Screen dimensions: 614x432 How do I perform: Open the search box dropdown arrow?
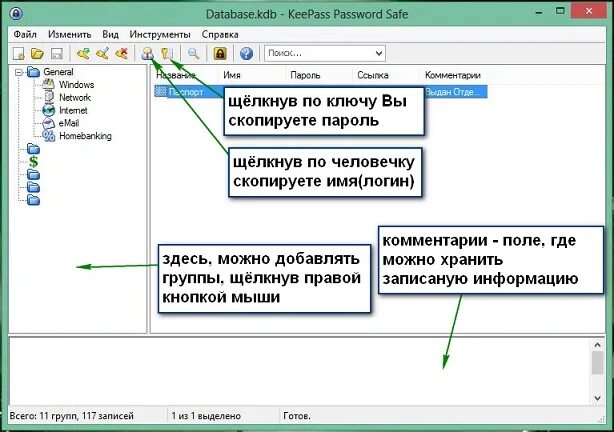(379, 53)
